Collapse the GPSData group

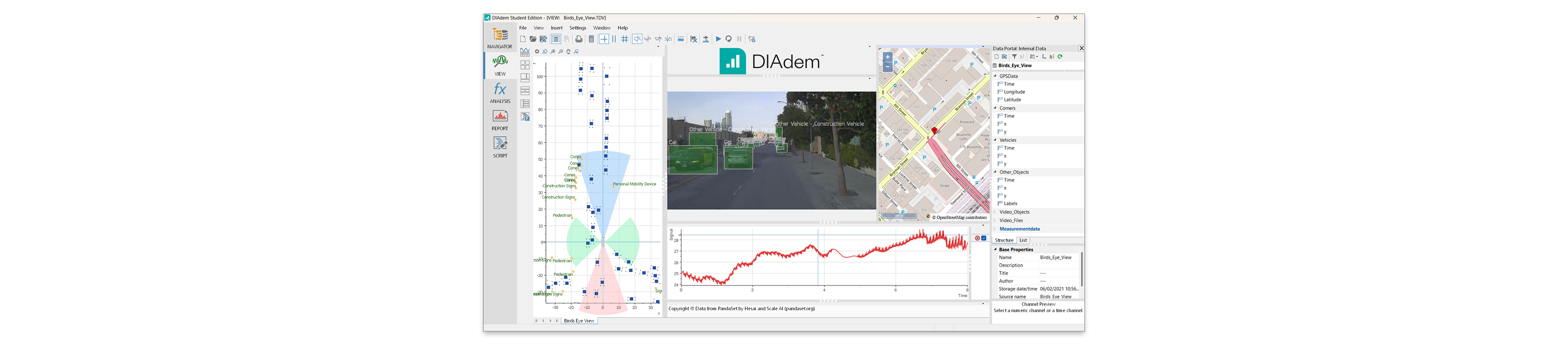click(x=996, y=76)
